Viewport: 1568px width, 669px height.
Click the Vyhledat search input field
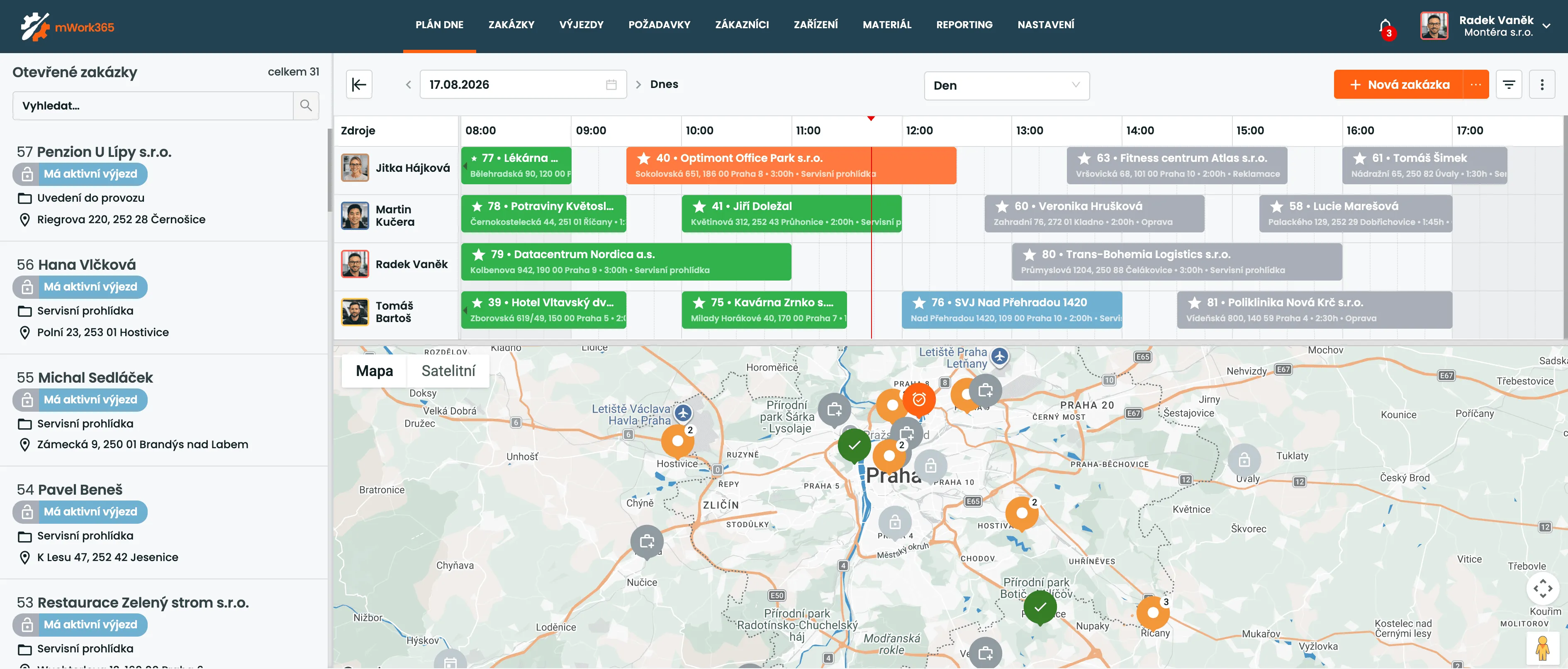153,106
